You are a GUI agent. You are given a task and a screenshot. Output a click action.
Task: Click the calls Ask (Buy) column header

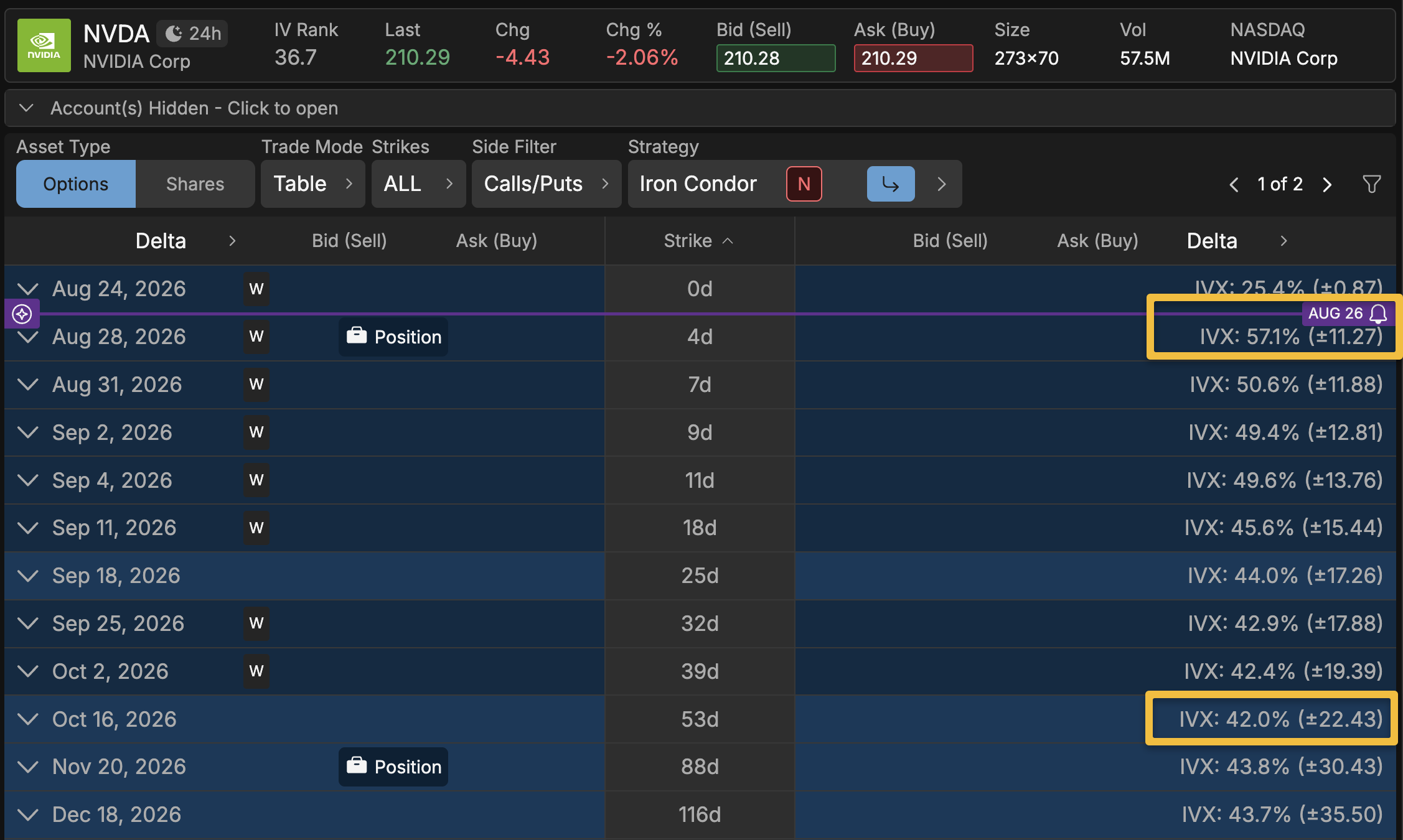click(497, 241)
